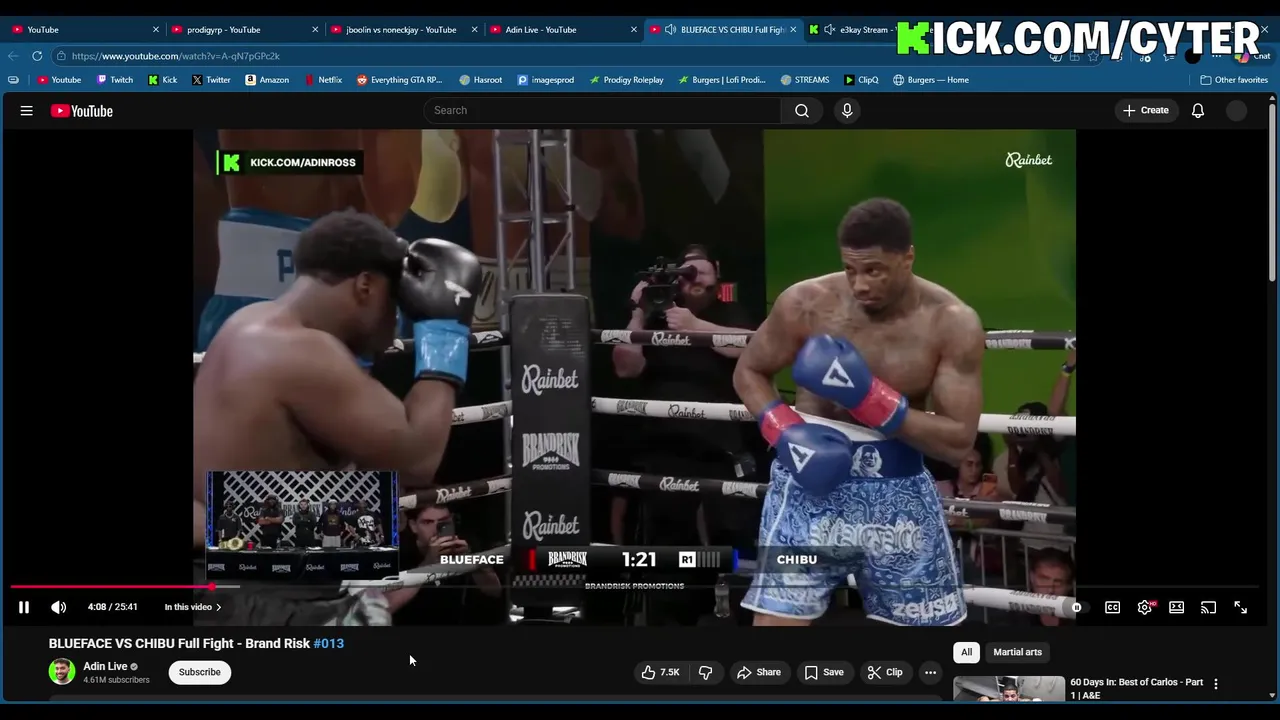The height and width of the screenshot is (720, 1280).
Task: Open the account avatar menu
Action: tap(1237, 110)
